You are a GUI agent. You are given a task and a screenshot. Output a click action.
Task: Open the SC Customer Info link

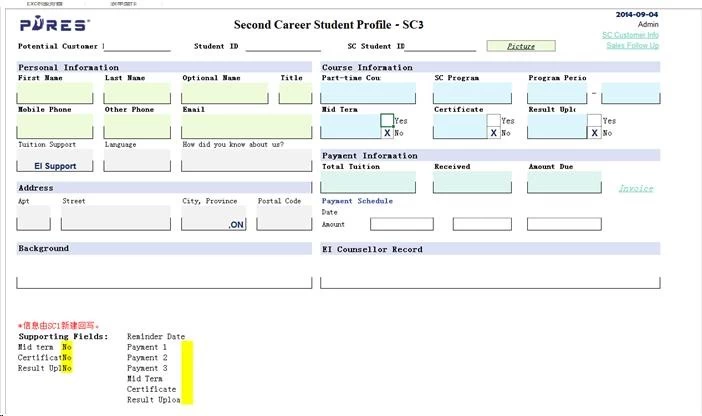click(x=630, y=35)
